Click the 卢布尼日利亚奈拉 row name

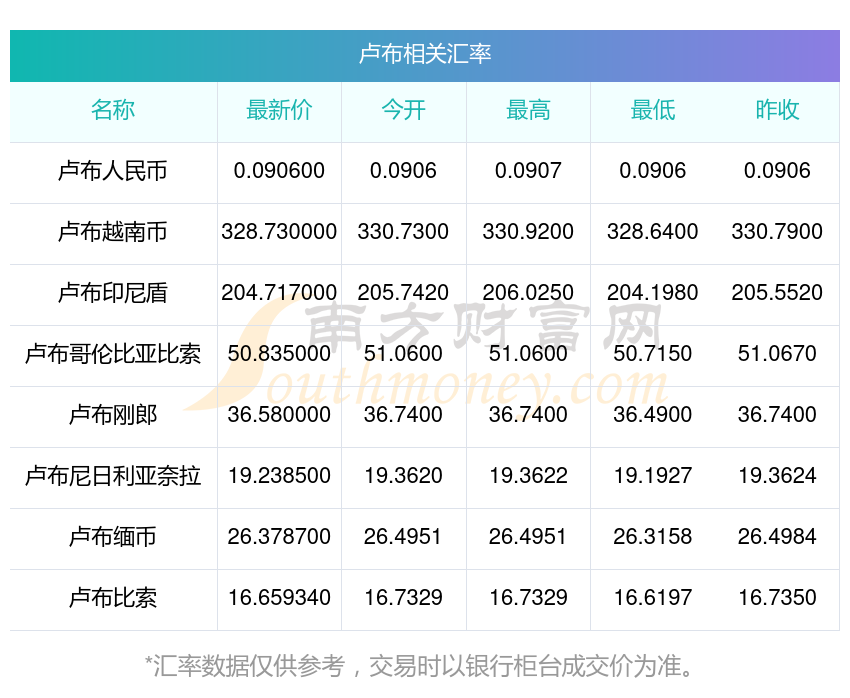[x=113, y=476]
